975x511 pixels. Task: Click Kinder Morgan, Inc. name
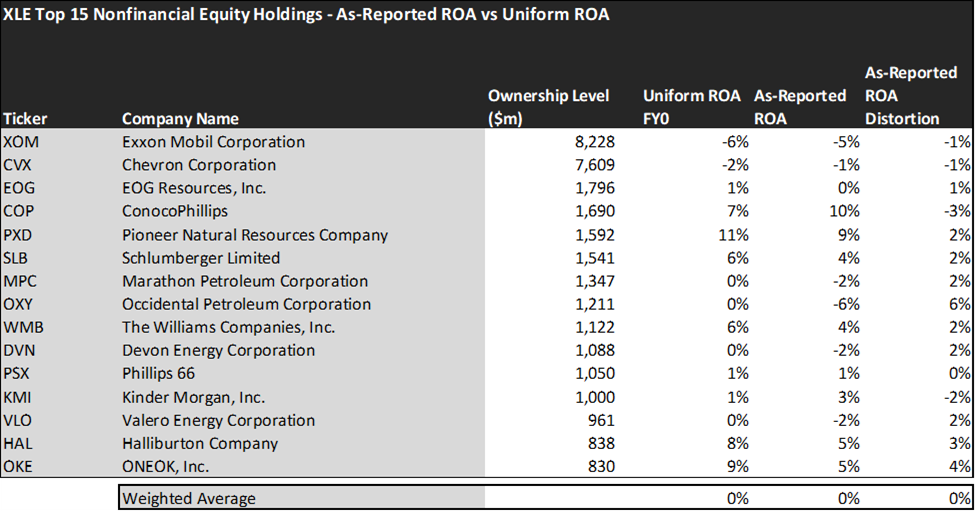193,398
